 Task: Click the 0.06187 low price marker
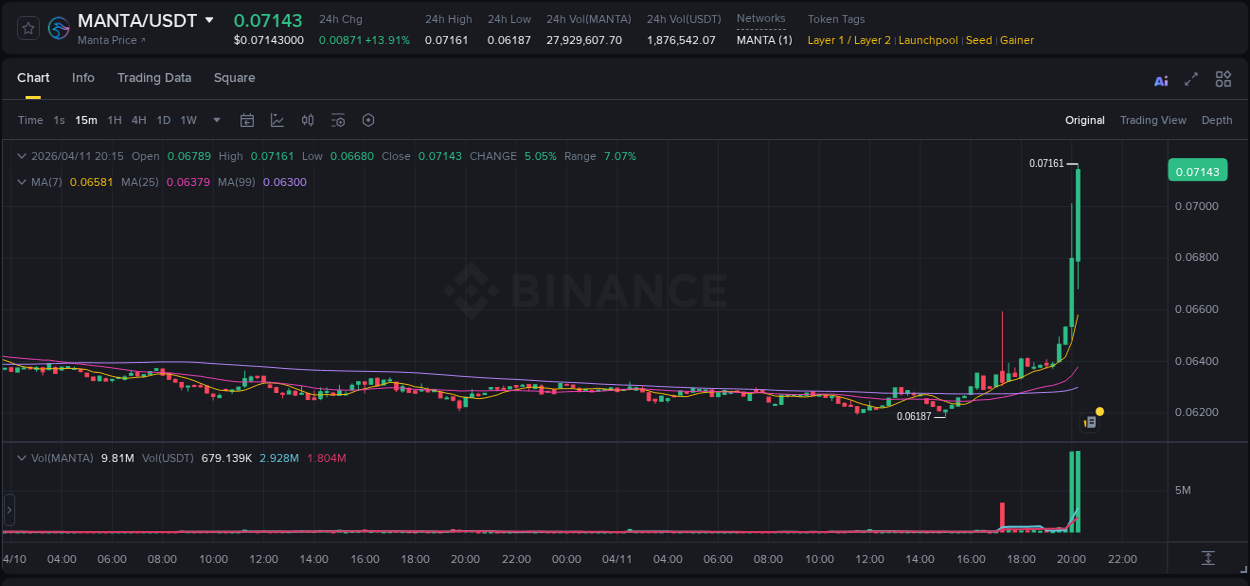pos(914,416)
